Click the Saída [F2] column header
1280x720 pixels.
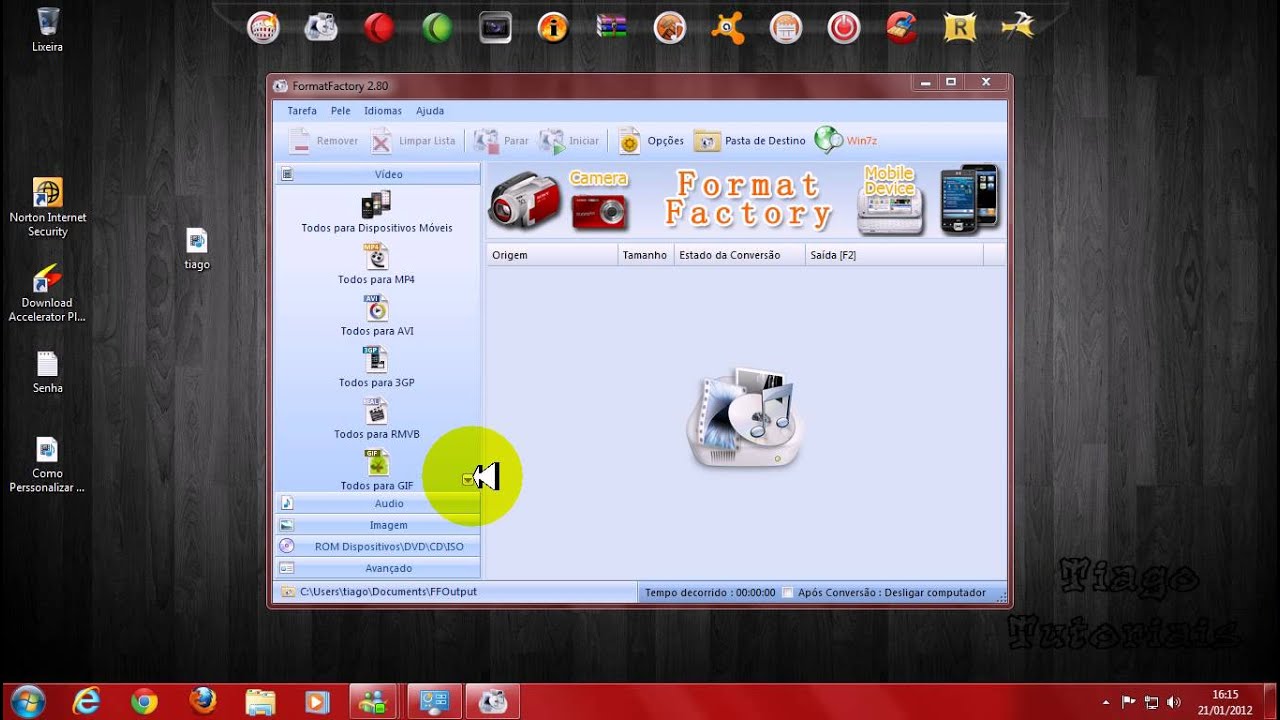894,255
